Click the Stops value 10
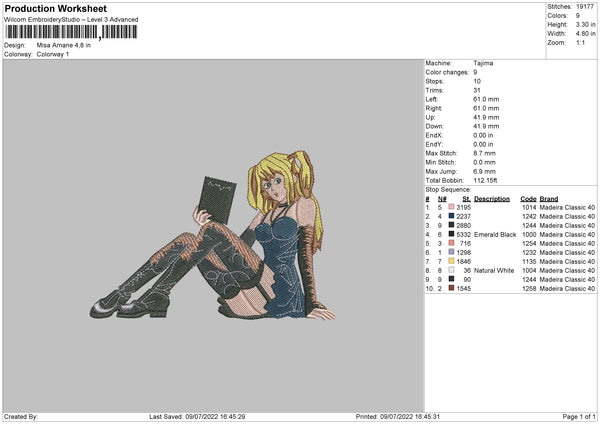600x424 pixels. [x=477, y=81]
